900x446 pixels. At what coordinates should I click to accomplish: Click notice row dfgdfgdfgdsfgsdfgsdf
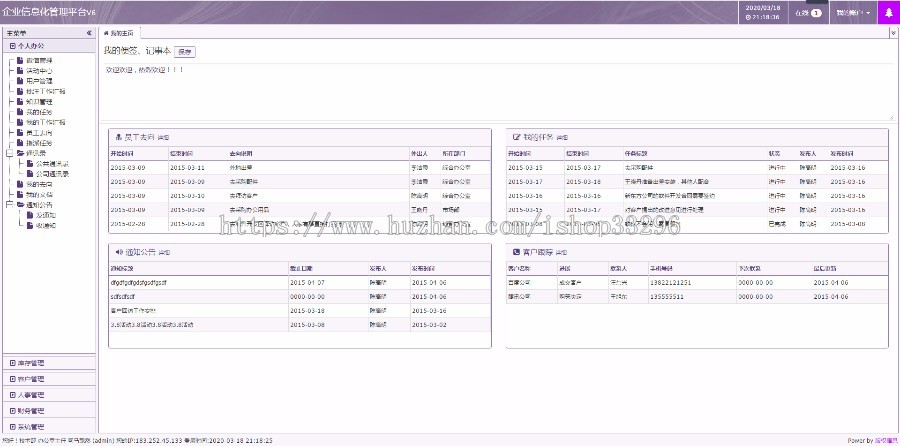[x=138, y=282]
